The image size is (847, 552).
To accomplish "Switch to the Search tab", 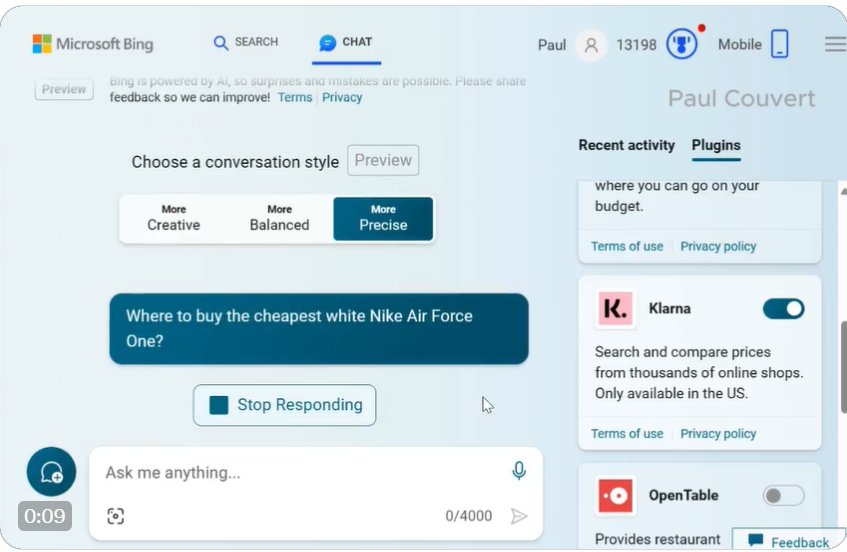I will (x=246, y=42).
